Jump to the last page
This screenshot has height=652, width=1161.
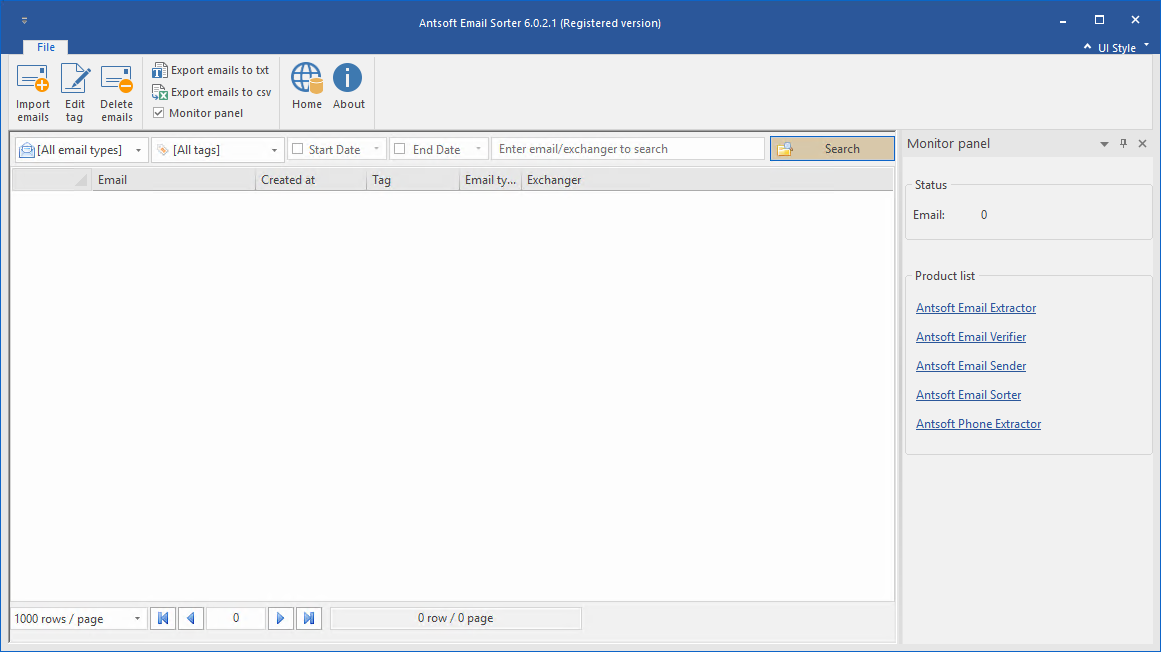[309, 618]
